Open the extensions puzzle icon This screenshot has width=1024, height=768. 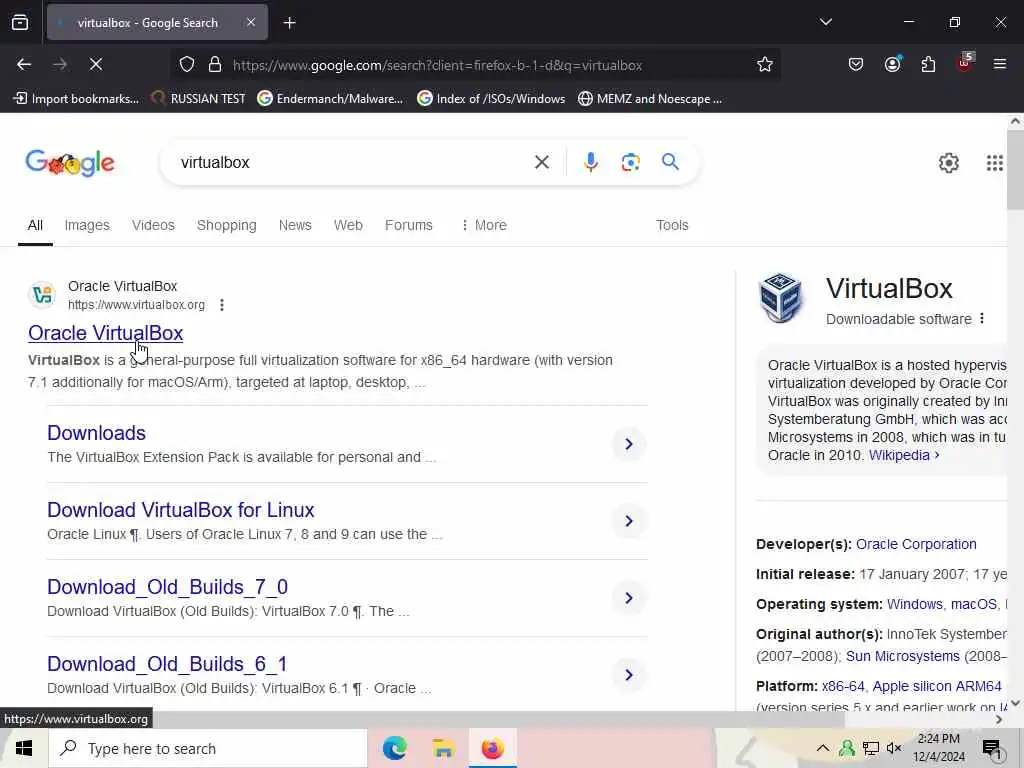coord(928,64)
